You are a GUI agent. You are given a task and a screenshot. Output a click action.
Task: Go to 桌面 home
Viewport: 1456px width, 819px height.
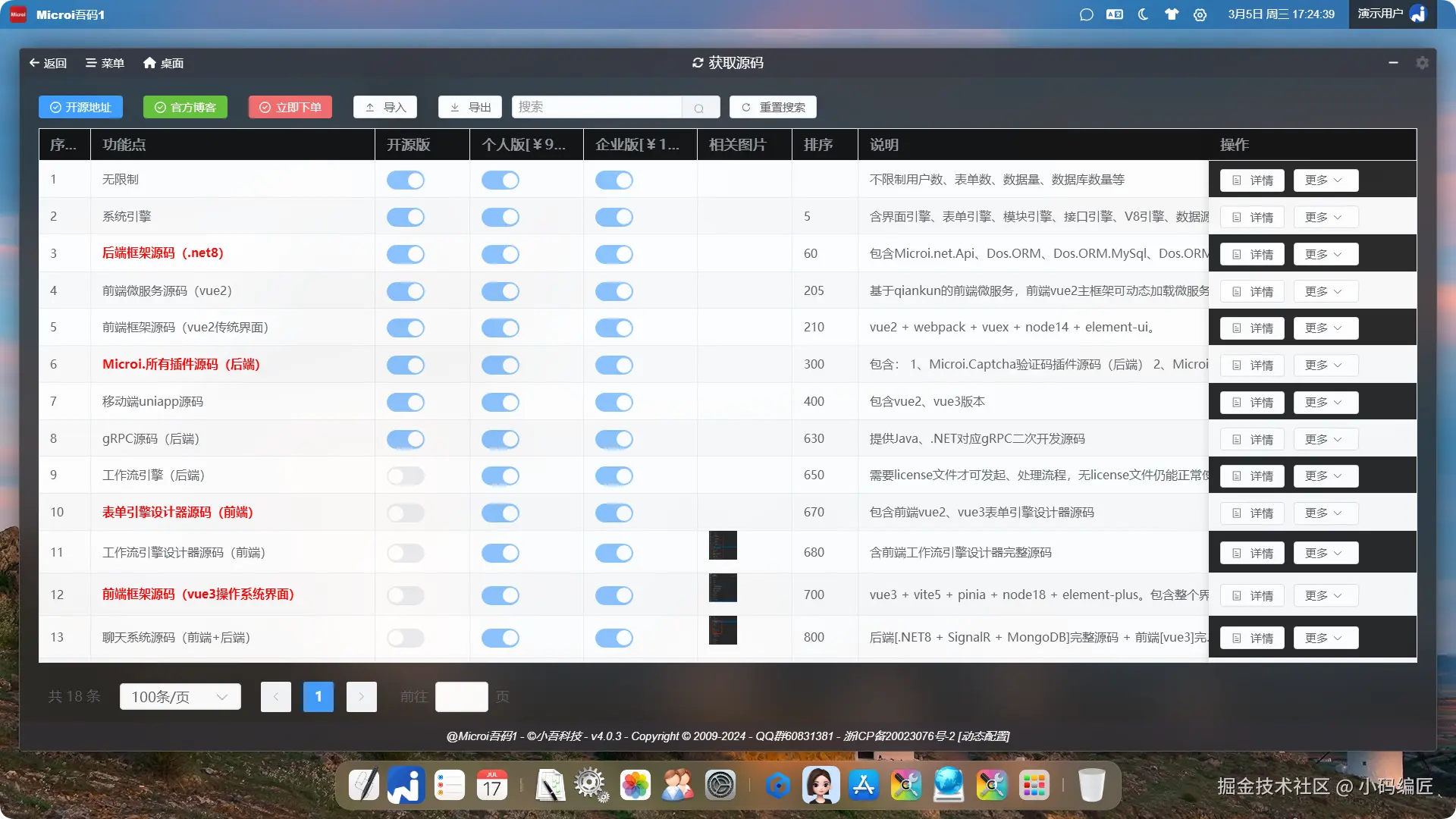click(x=163, y=63)
